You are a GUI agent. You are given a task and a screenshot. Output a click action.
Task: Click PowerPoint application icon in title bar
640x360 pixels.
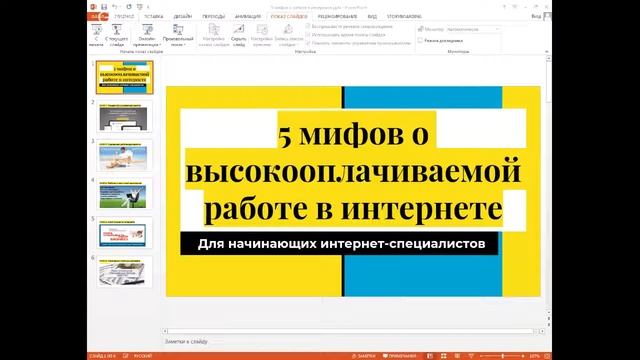[x=93, y=7]
